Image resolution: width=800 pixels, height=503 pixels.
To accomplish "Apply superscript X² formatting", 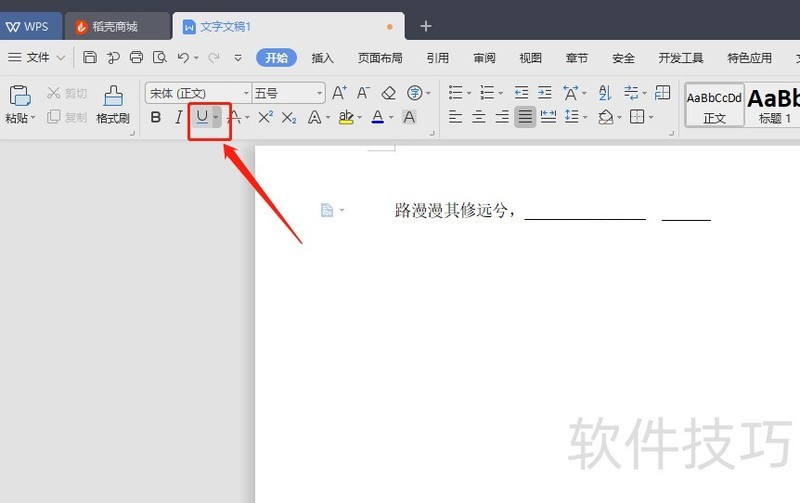I will pos(265,117).
